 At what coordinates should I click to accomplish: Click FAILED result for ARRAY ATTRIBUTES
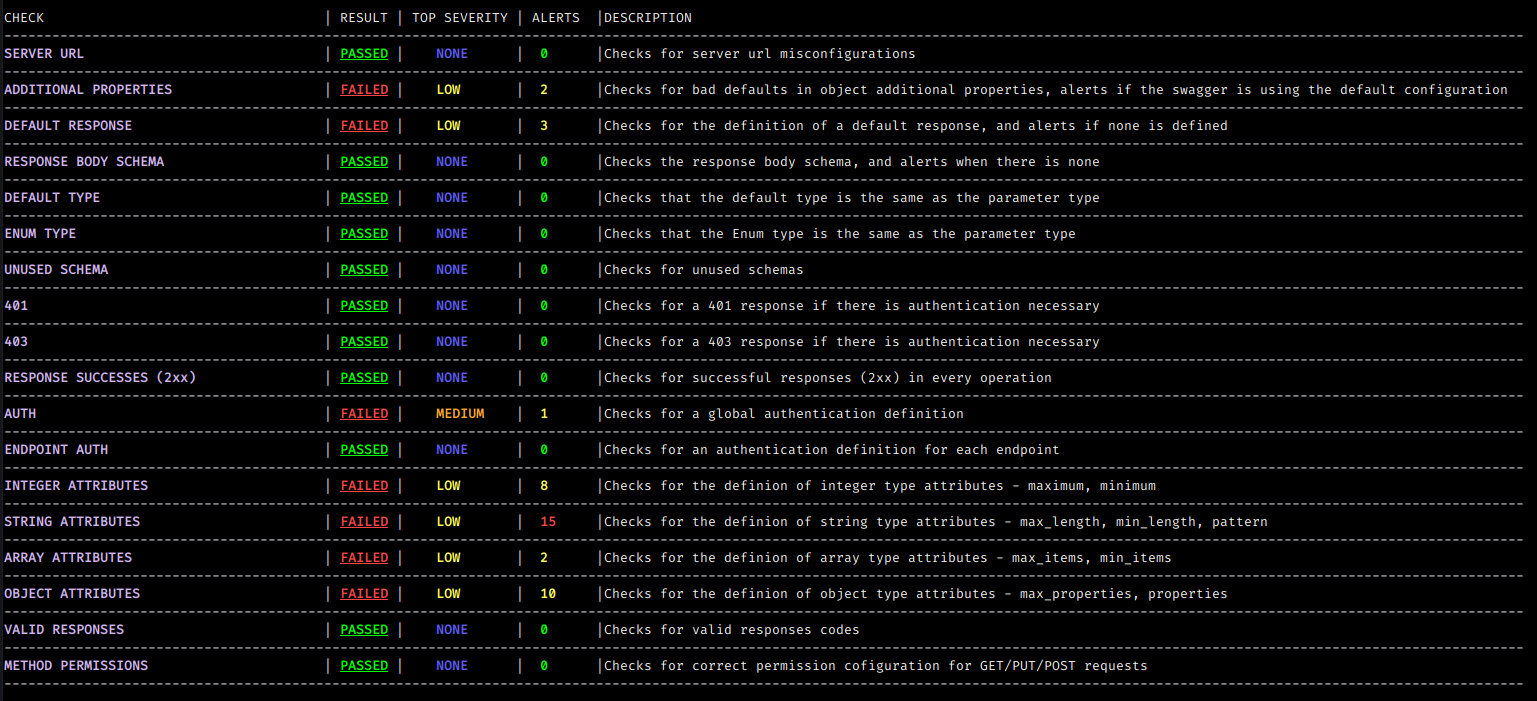coord(364,558)
